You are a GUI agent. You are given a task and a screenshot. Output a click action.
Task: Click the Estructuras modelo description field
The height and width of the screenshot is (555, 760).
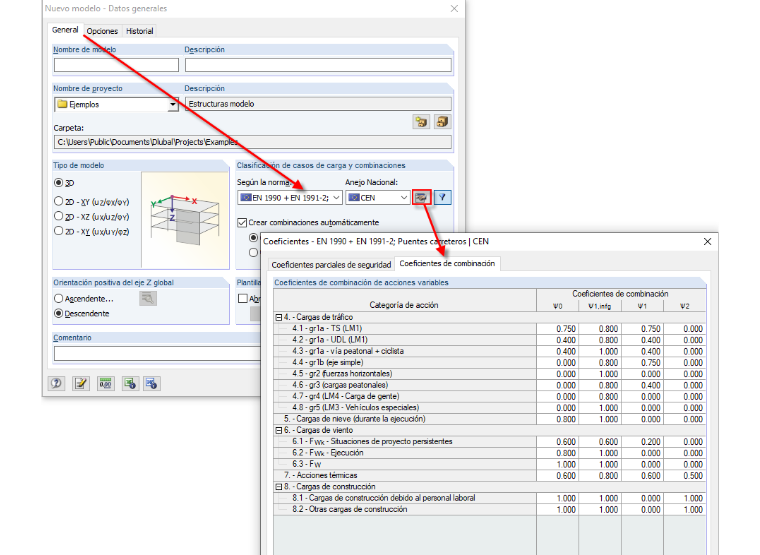click(x=318, y=104)
